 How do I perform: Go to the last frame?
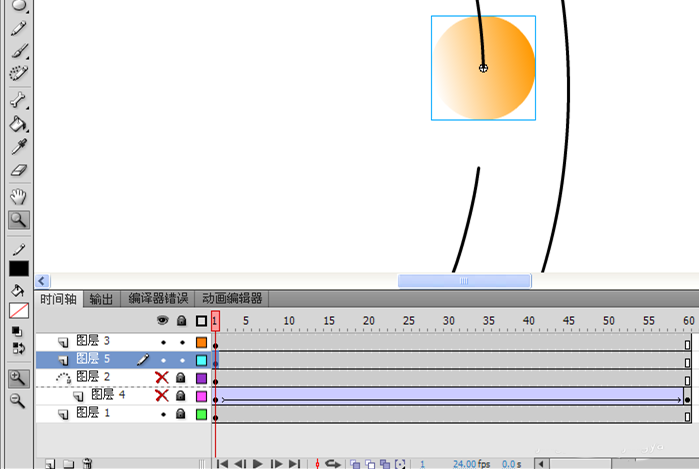pos(294,464)
